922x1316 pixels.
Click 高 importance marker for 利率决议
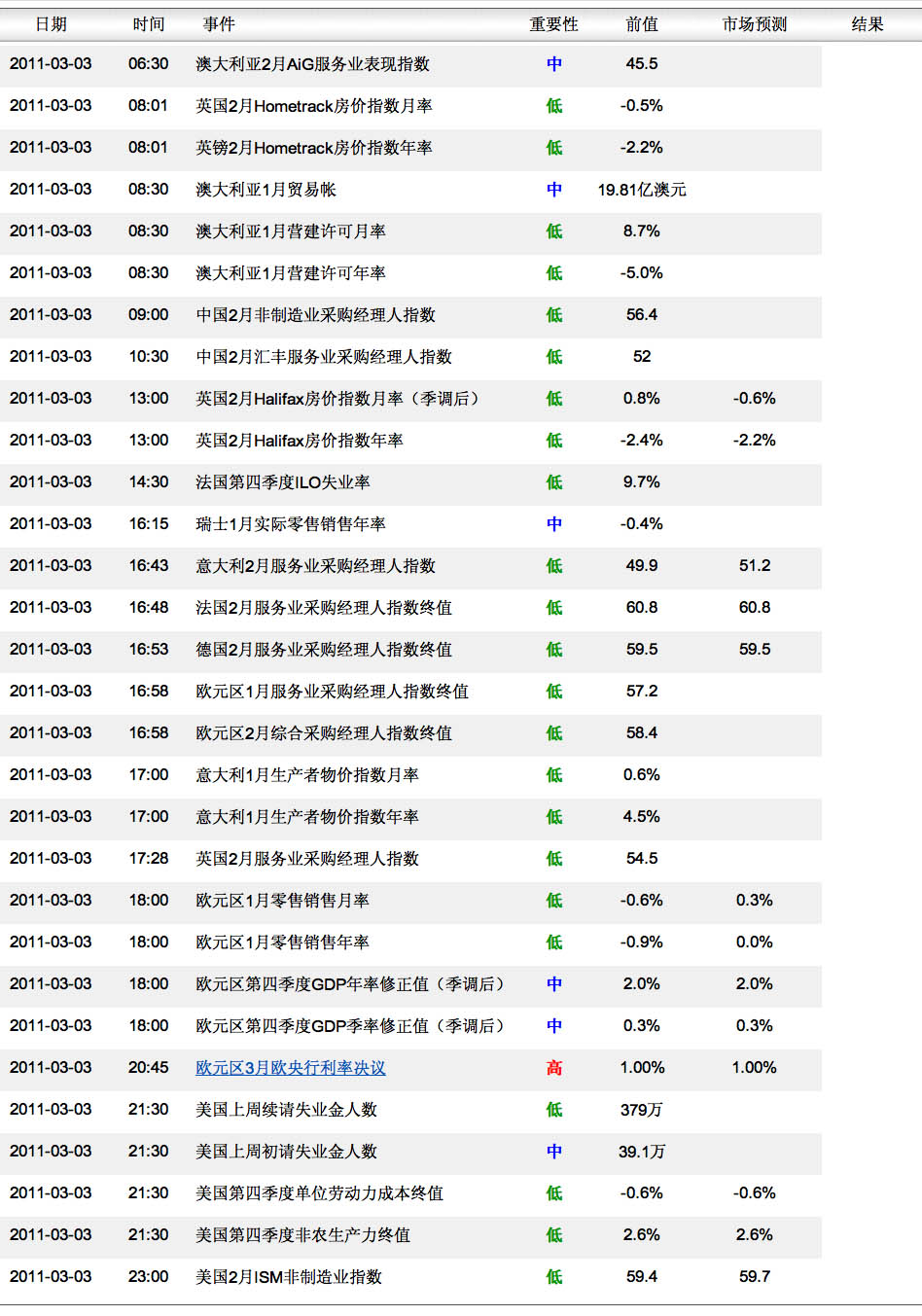point(554,1068)
